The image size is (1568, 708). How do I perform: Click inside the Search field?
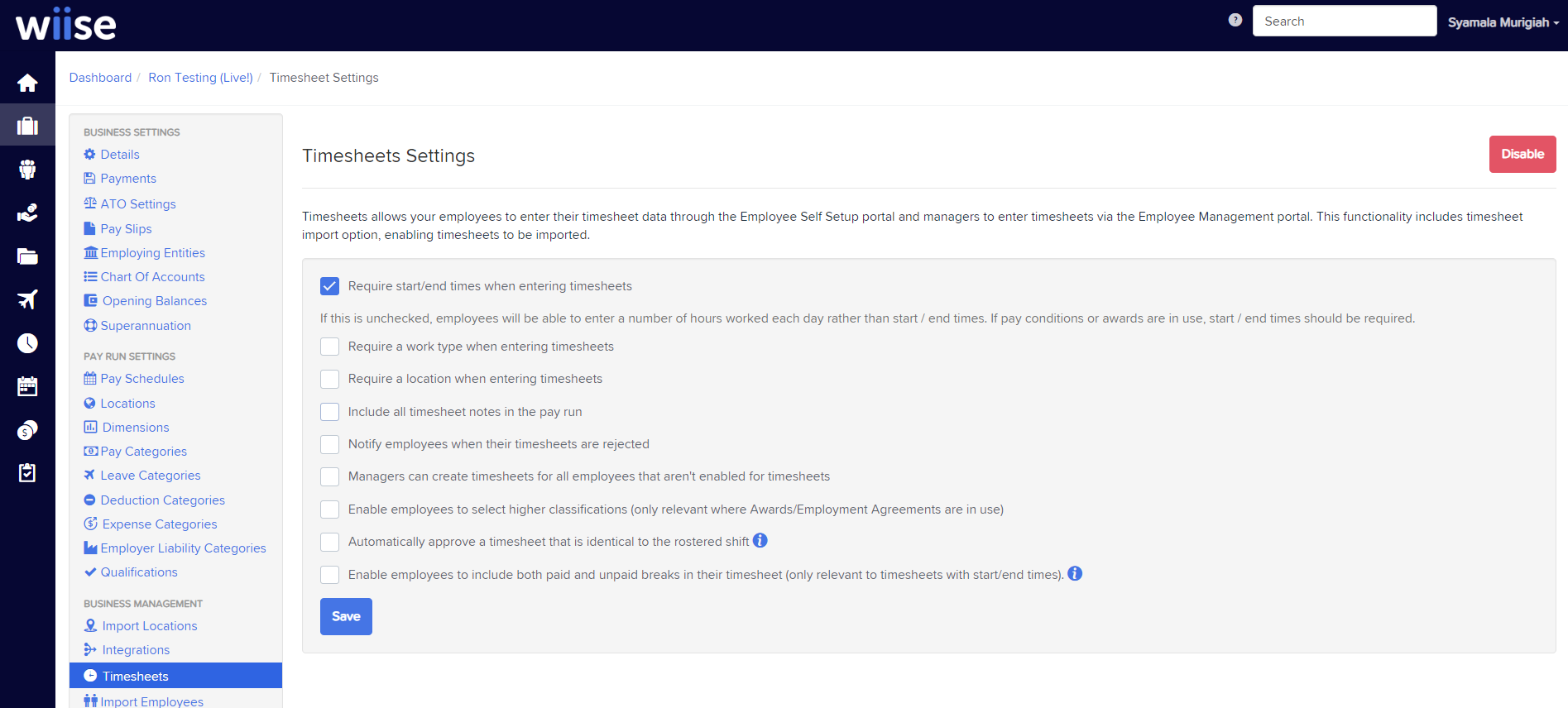click(x=1344, y=20)
